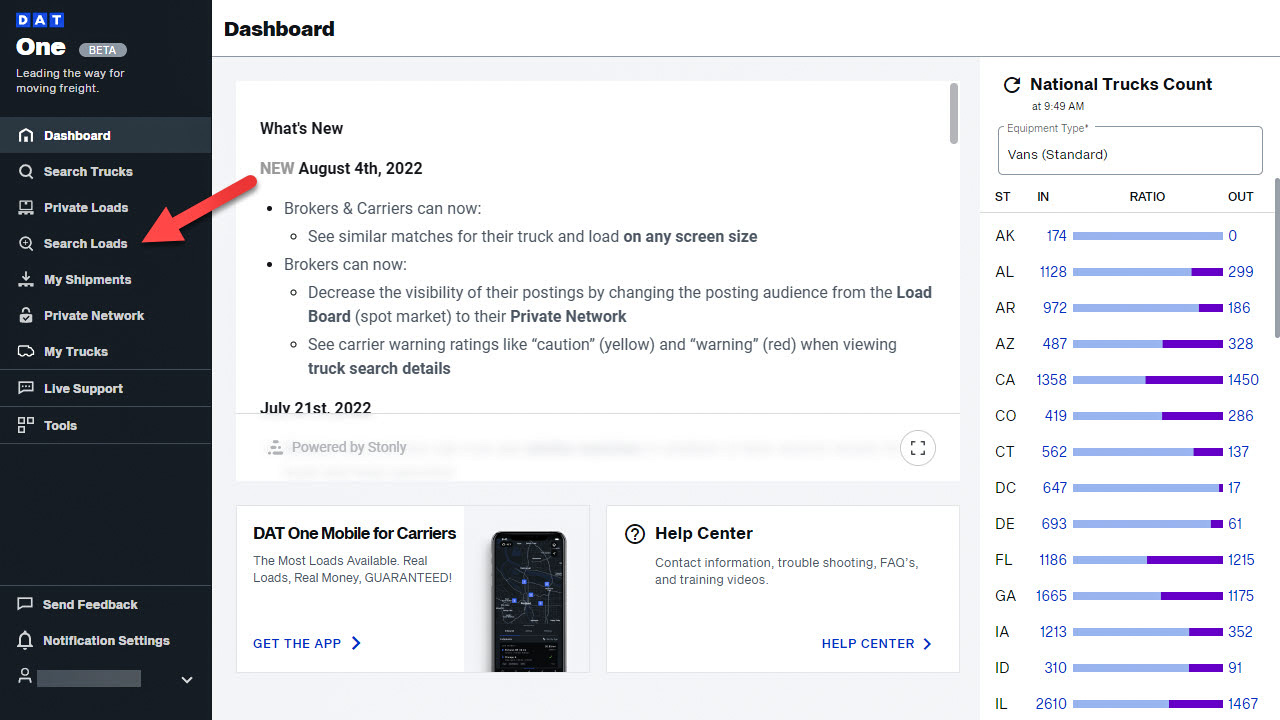Screen dimensions: 1280x720
Task: Click the Help Center question mark icon
Action: pyautogui.click(x=634, y=534)
